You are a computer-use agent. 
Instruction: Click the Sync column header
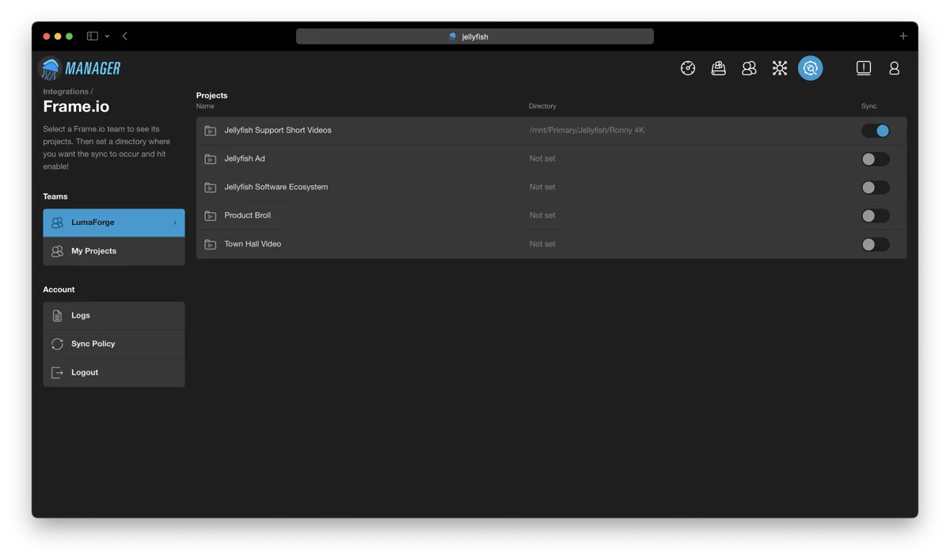click(x=869, y=106)
